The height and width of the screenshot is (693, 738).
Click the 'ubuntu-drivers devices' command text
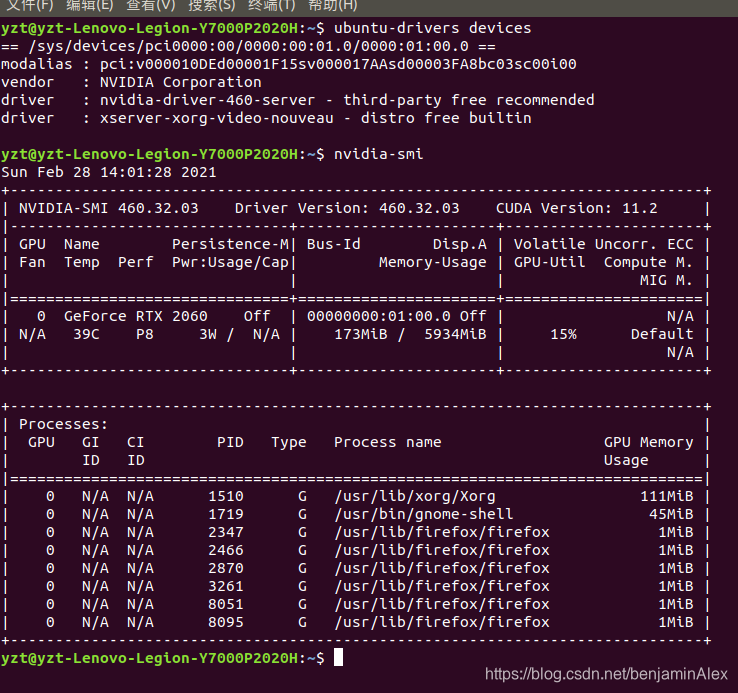pos(433,28)
